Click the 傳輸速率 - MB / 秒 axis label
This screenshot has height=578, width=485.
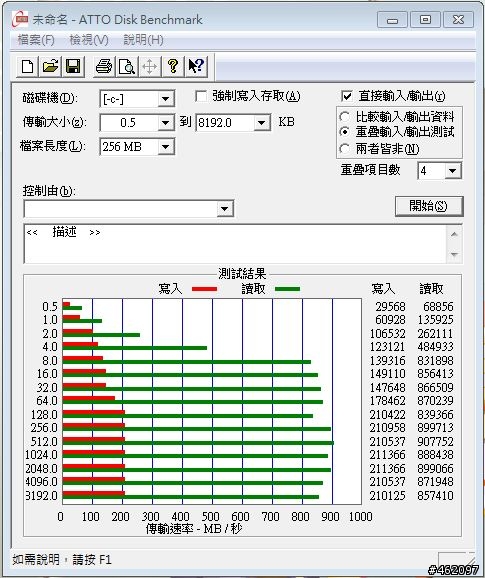[x=194, y=529]
